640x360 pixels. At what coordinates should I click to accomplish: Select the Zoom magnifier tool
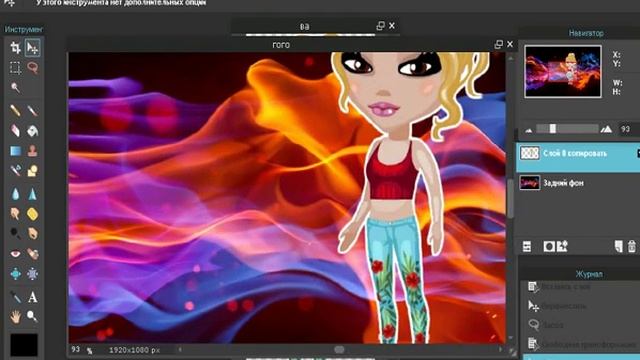[x=32, y=316]
